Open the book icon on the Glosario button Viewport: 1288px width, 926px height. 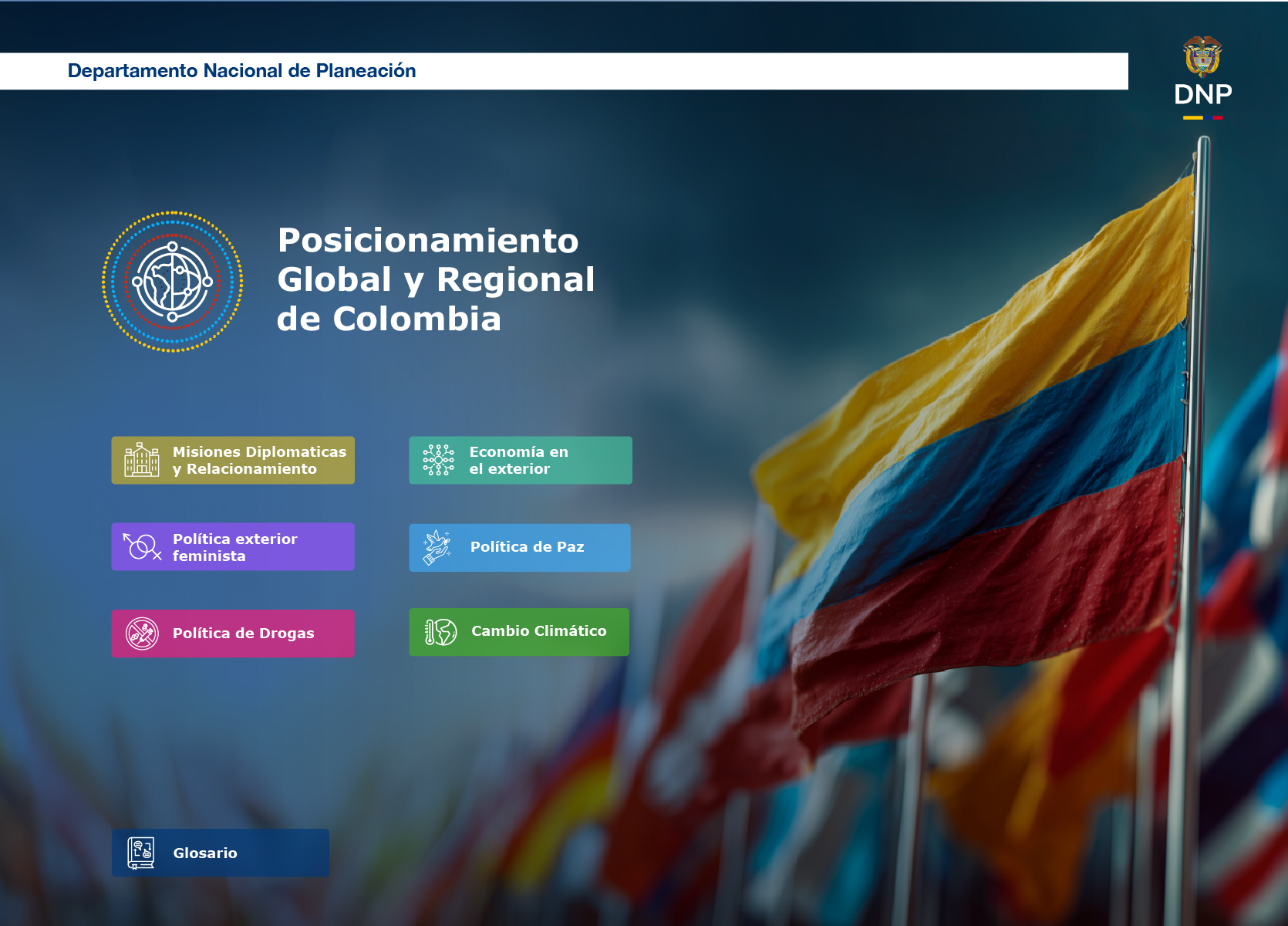point(142,852)
